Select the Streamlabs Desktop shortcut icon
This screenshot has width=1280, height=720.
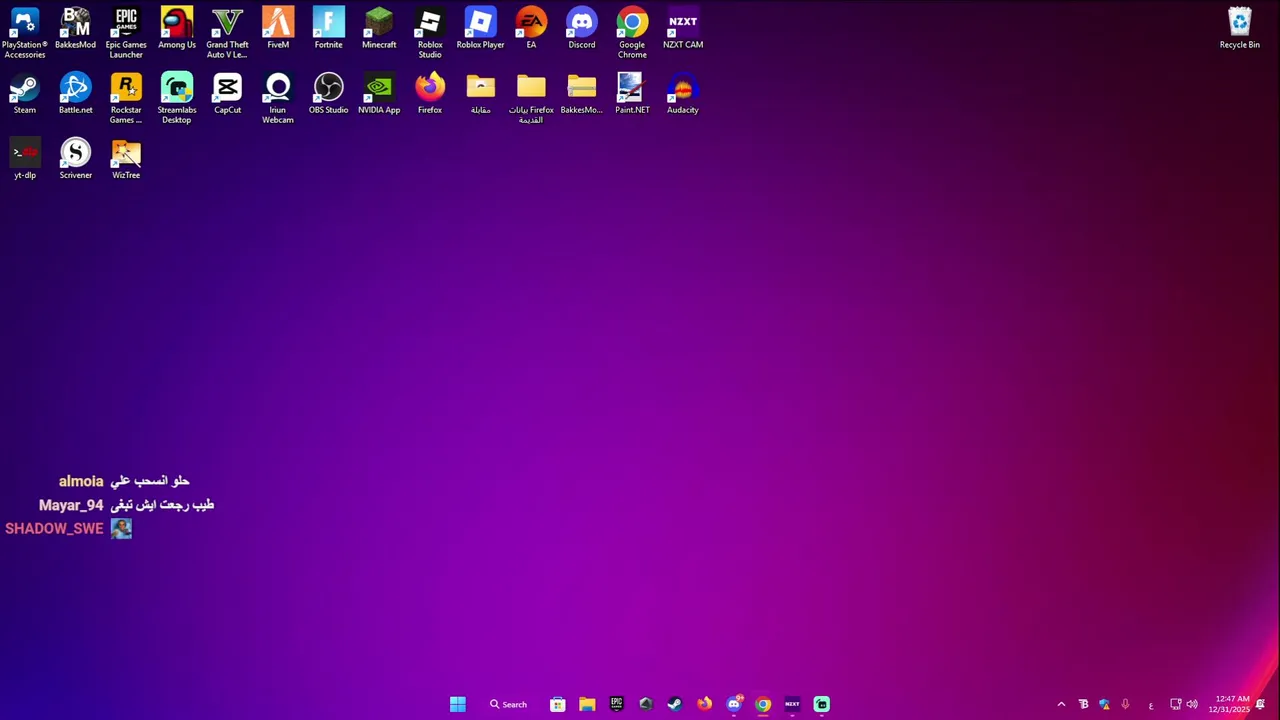point(177,99)
